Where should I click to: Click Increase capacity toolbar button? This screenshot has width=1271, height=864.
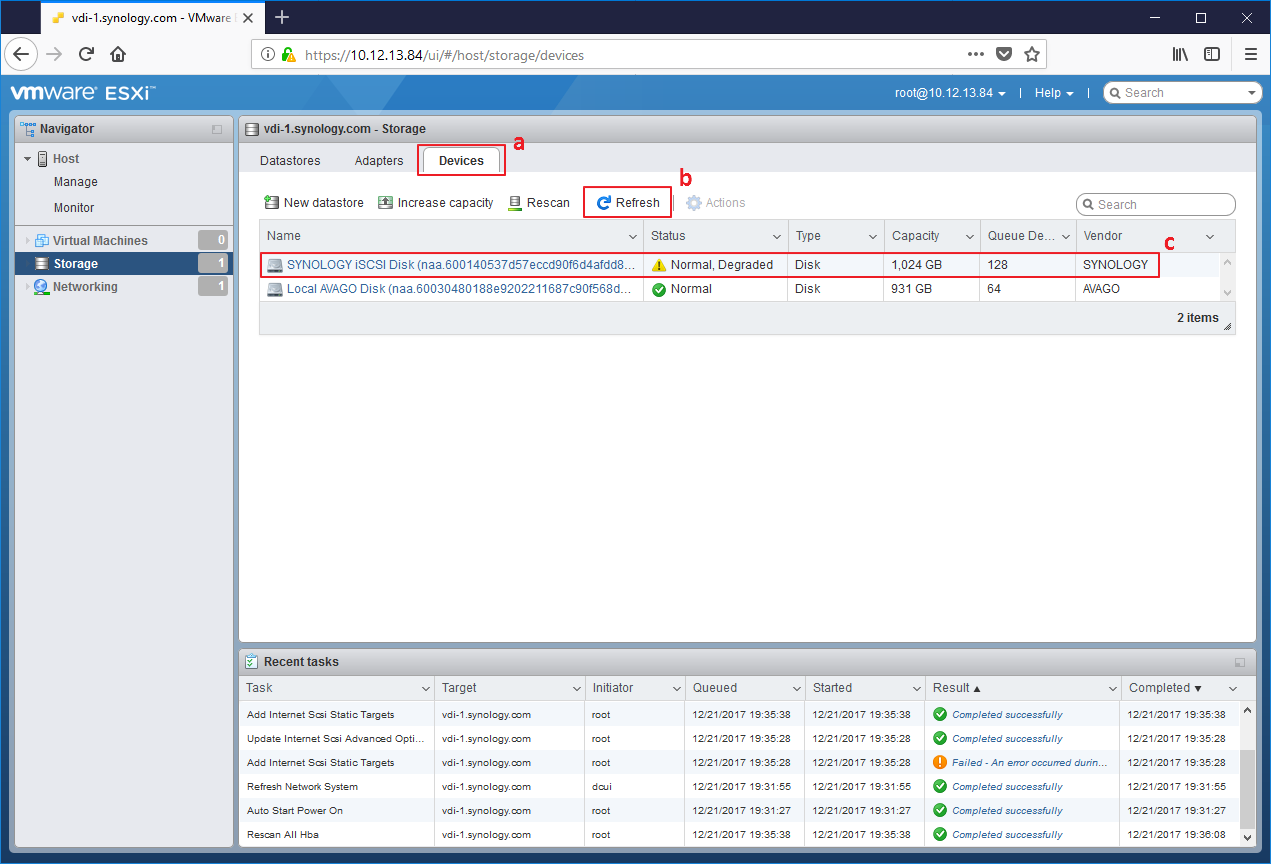436,203
